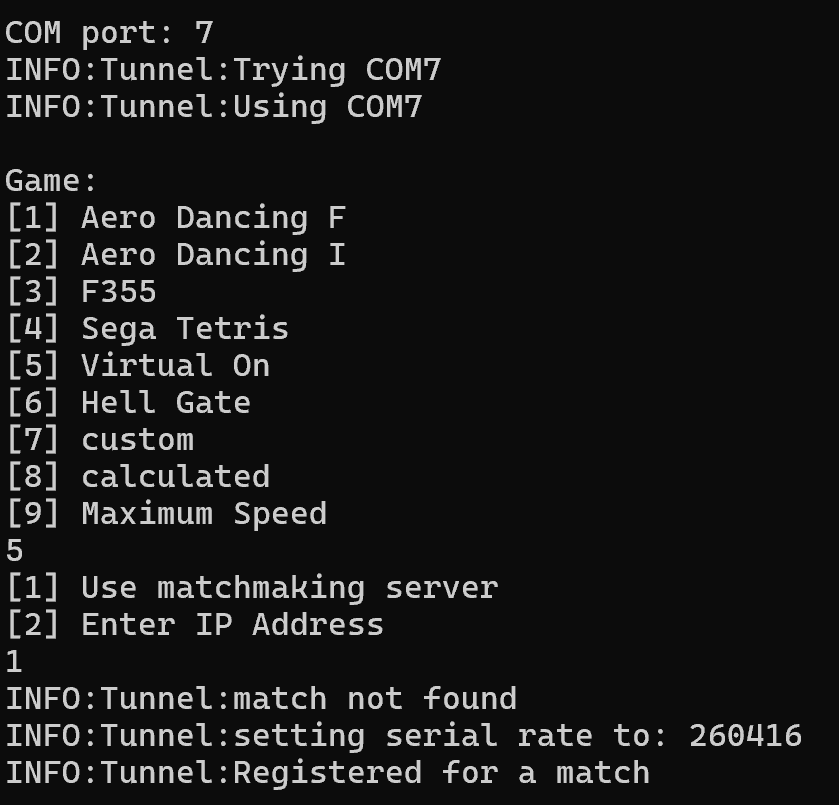Click the "match not found" log line
839x805 pixels.
pyautogui.click(x=261, y=699)
